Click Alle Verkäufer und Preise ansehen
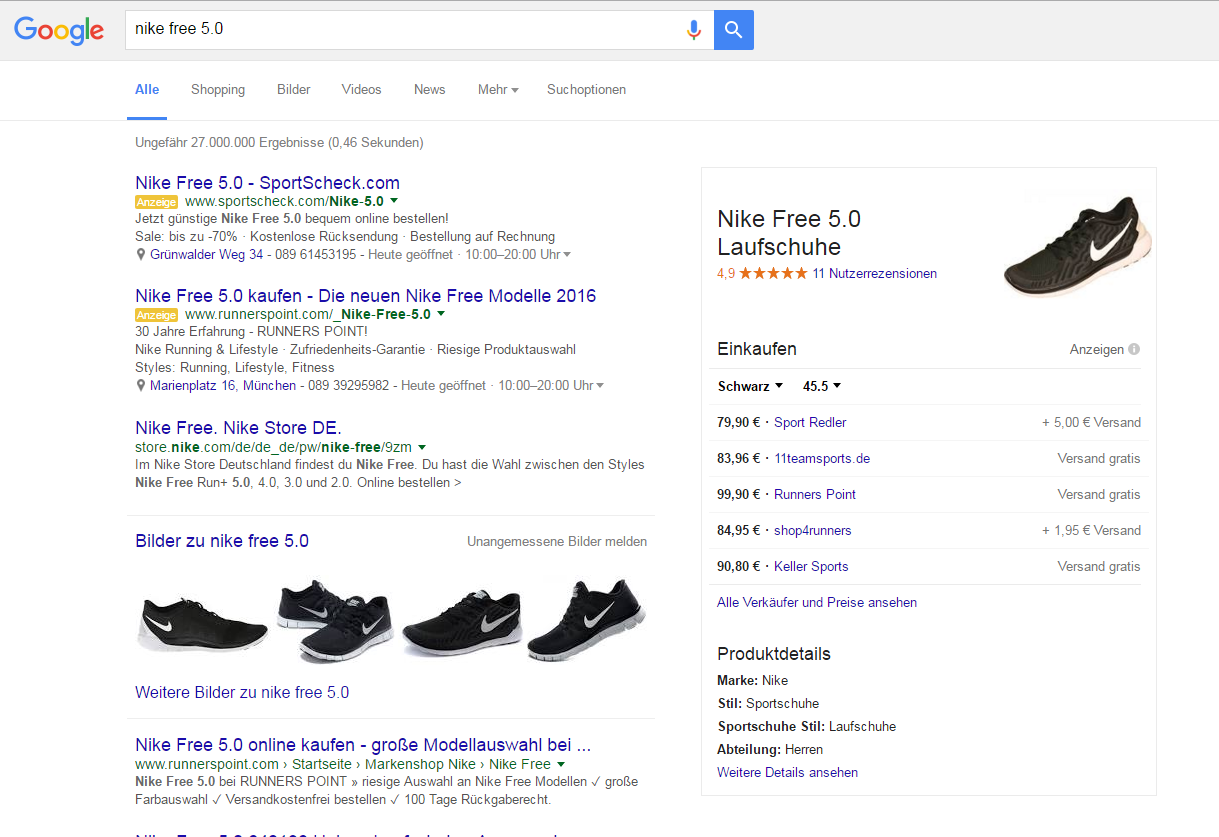Image resolution: width=1219 pixels, height=837 pixels. 817,602
